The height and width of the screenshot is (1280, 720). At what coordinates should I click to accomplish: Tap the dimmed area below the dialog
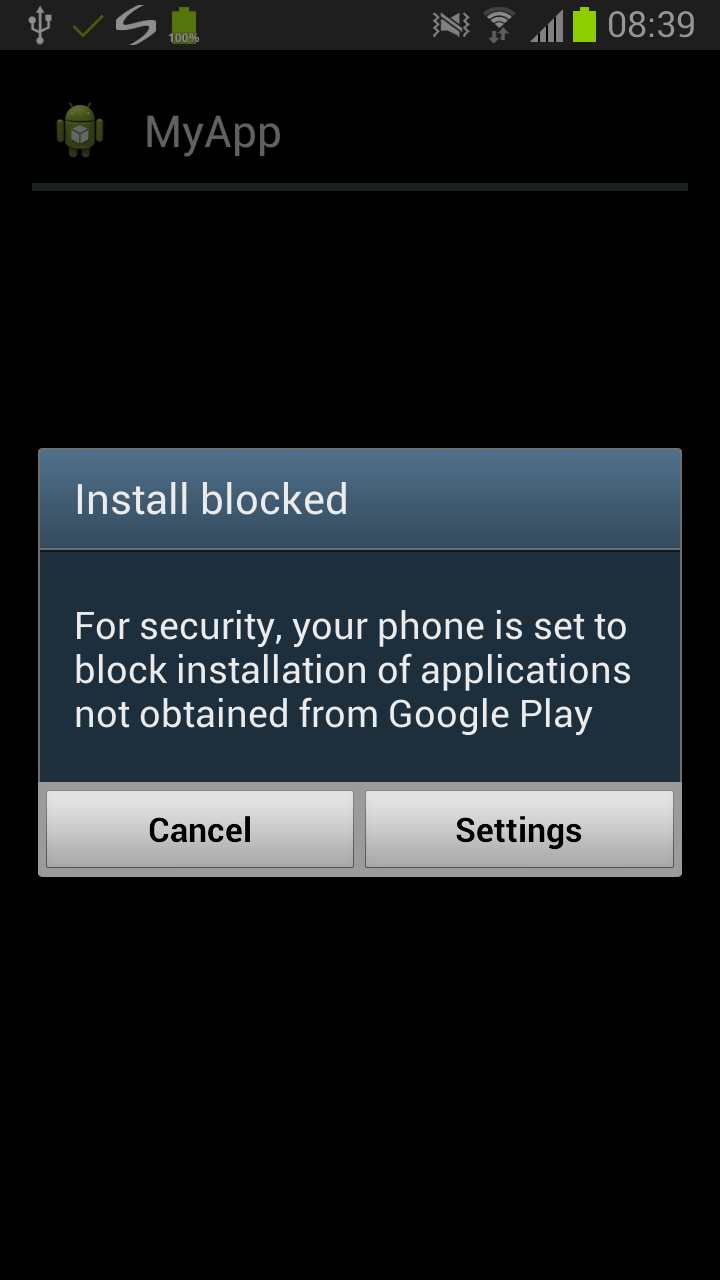point(360,1070)
